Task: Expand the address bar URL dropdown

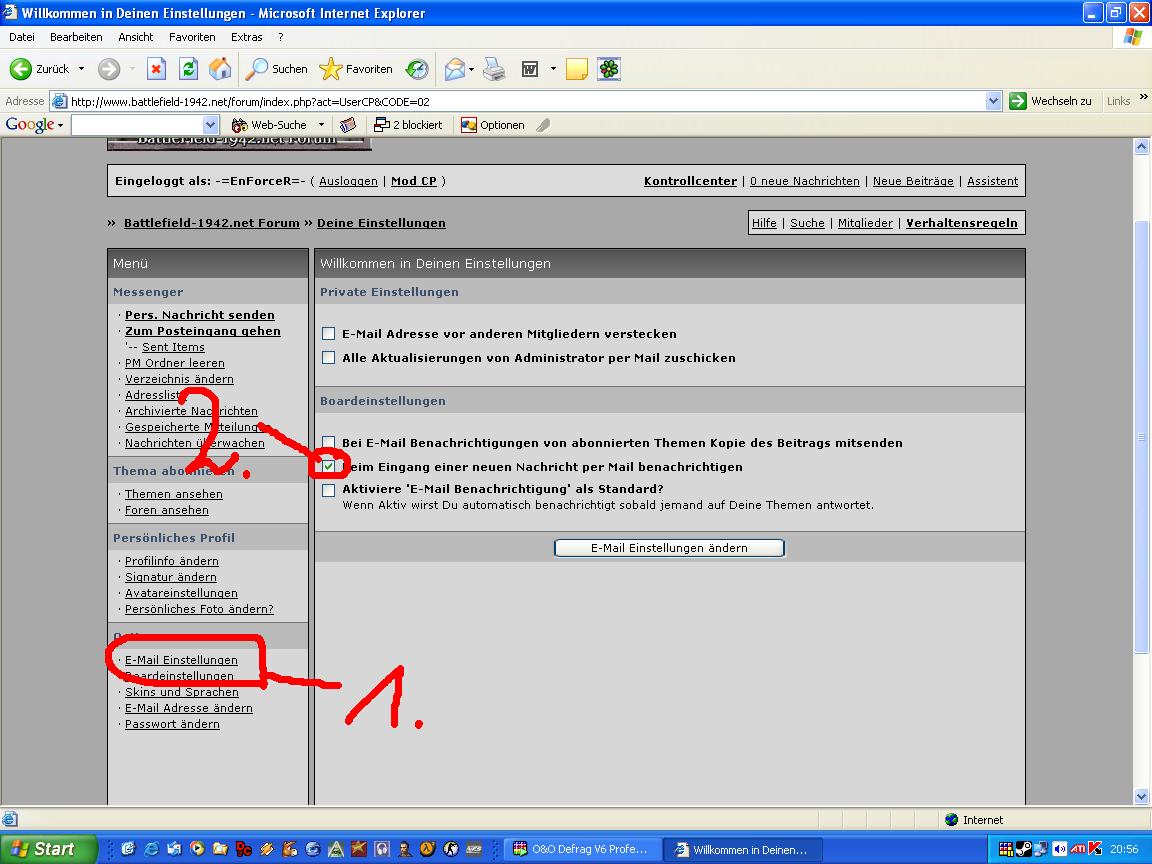Action: pyautogui.click(x=993, y=101)
